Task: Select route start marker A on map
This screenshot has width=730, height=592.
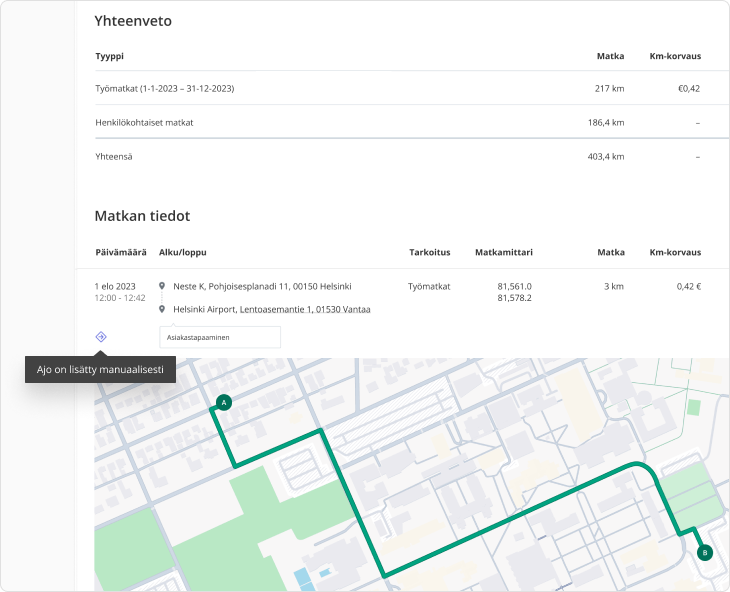Action: 223,402
